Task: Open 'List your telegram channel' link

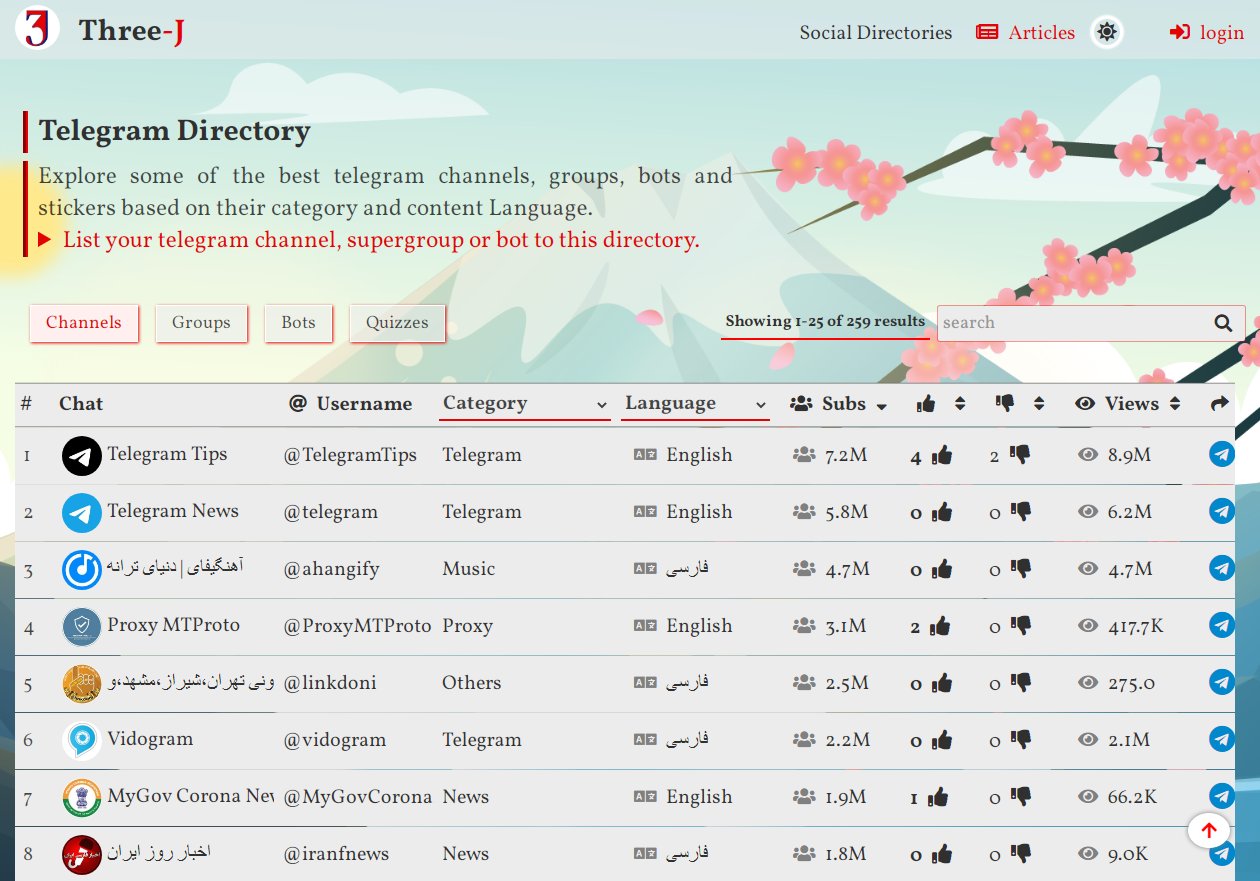Action: pos(380,240)
